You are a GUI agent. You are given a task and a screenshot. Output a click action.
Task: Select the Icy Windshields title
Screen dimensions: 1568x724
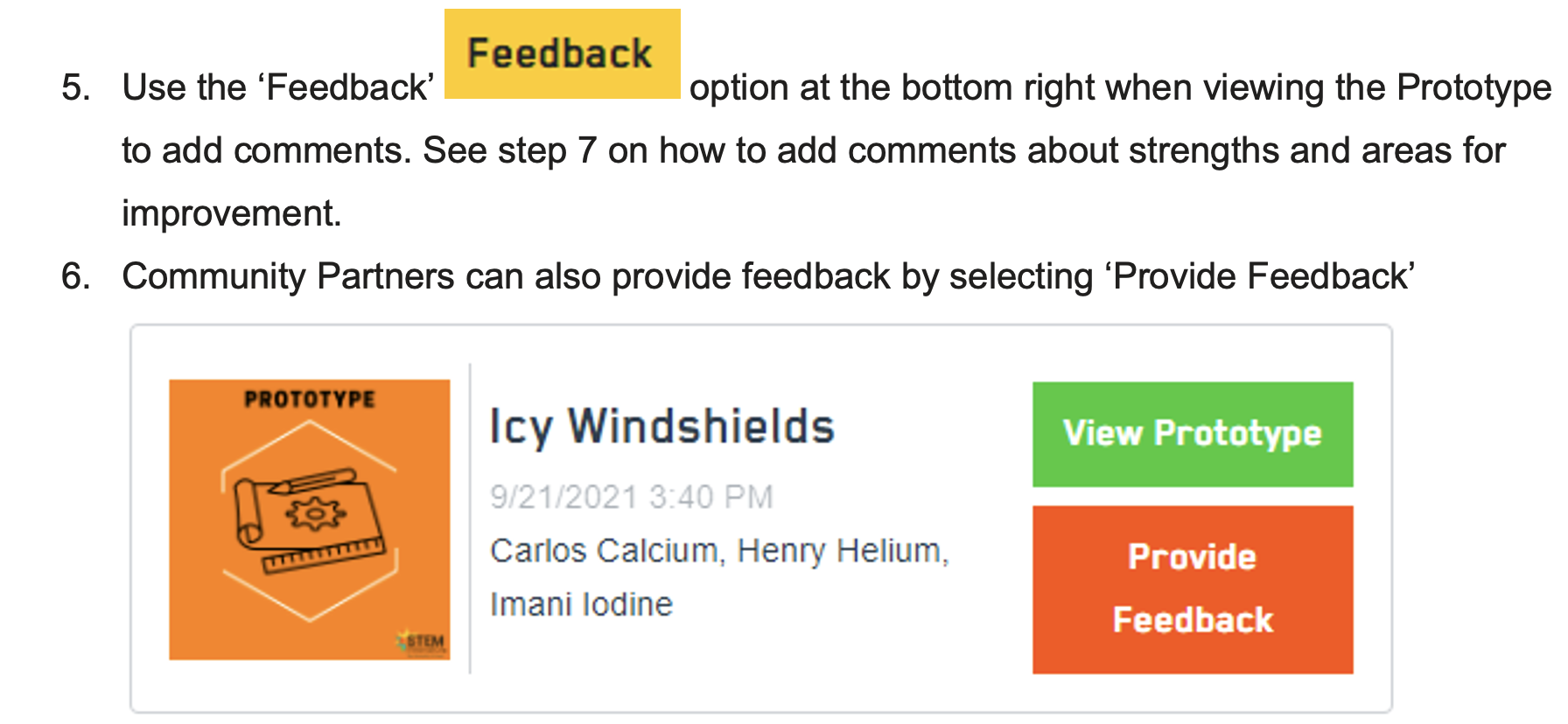point(661,428)
